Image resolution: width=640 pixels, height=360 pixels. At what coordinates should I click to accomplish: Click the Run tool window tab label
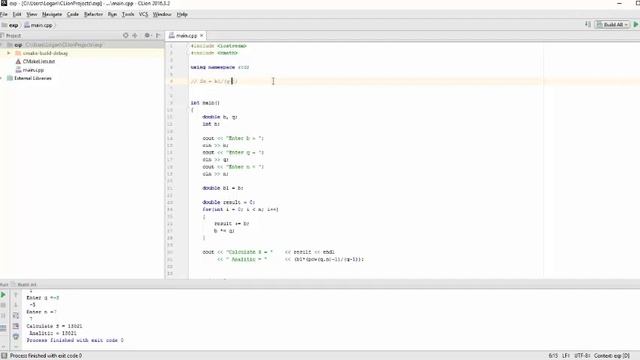4,284
